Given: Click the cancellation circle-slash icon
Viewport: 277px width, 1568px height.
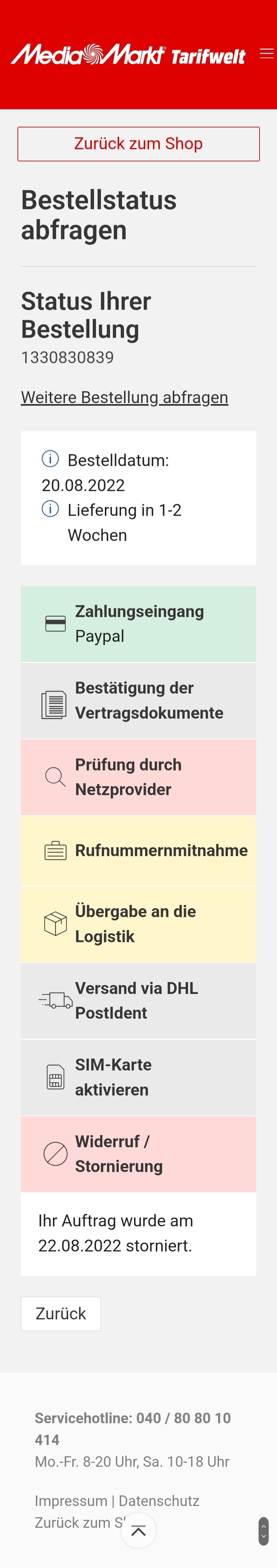Looking at the screenshot, I should click(x=55, y=1153).
